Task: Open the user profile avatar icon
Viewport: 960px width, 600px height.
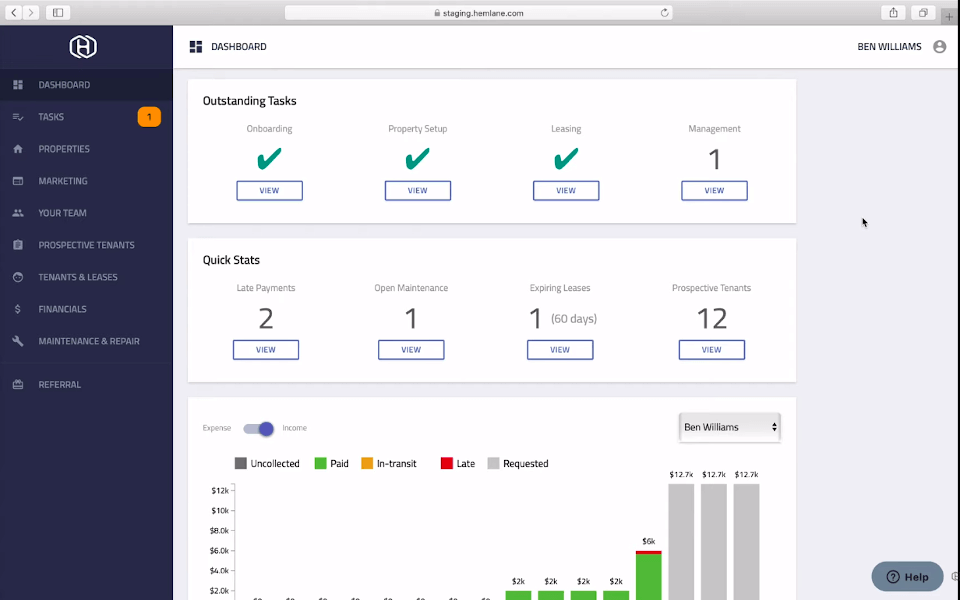Action: point(939,47)
